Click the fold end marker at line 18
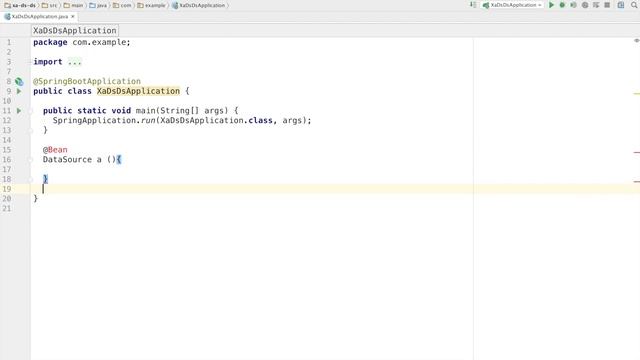Viewport: 640px width, 360px height. (x=30, y=179)
